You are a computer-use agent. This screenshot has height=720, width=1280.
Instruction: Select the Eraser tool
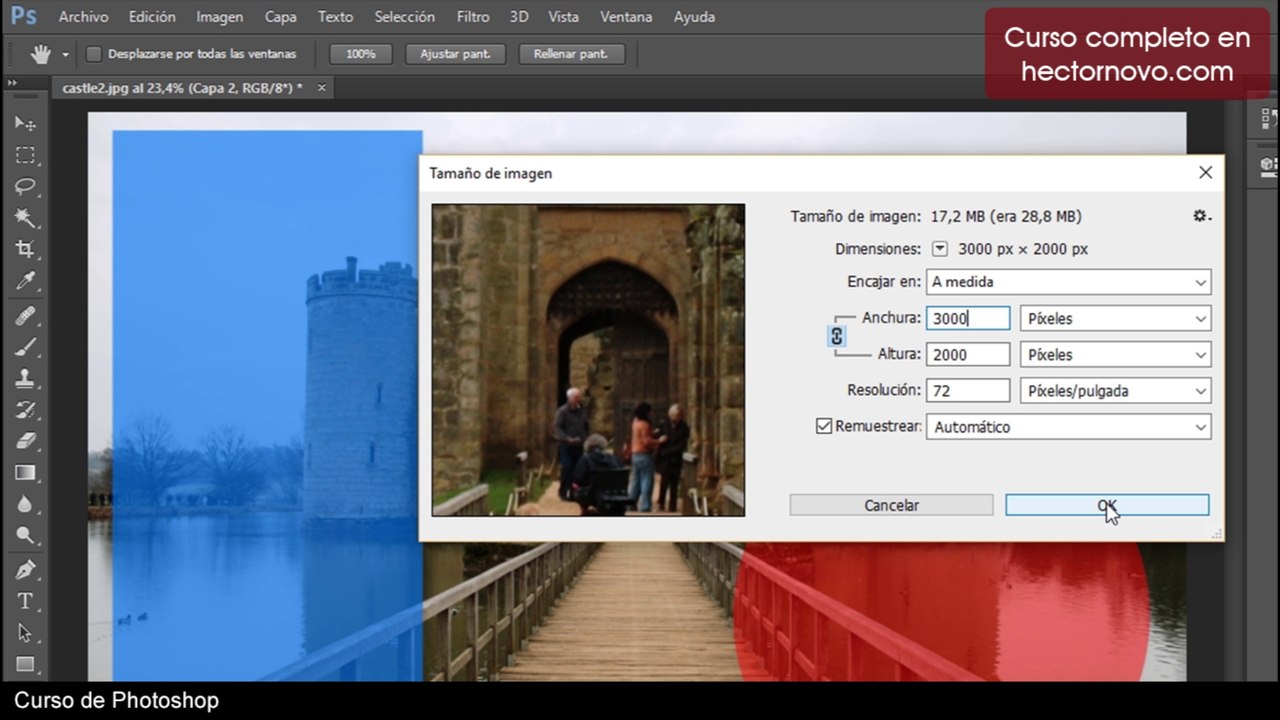25,441
